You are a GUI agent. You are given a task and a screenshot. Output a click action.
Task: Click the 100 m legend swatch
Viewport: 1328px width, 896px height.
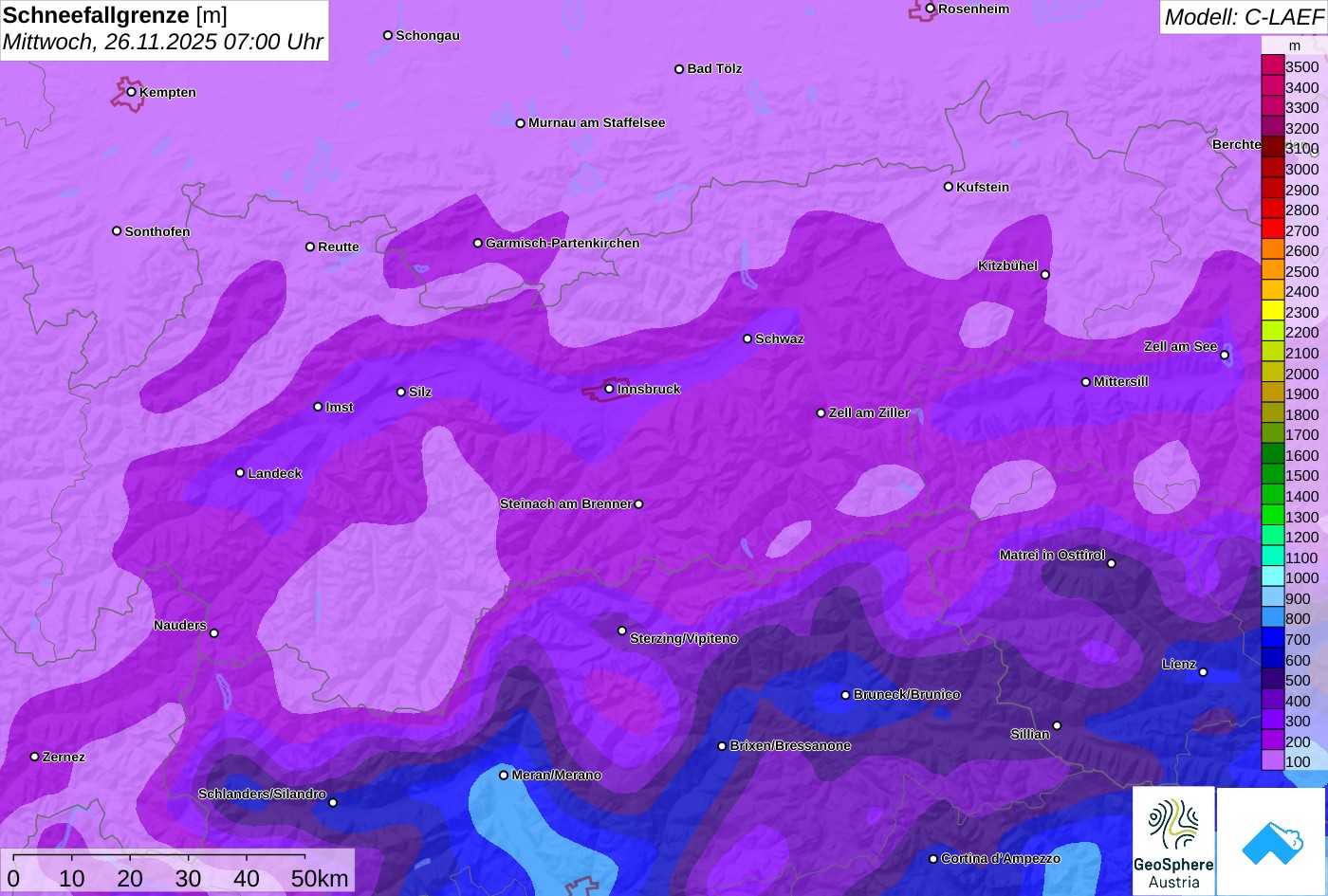[1272, 760]
